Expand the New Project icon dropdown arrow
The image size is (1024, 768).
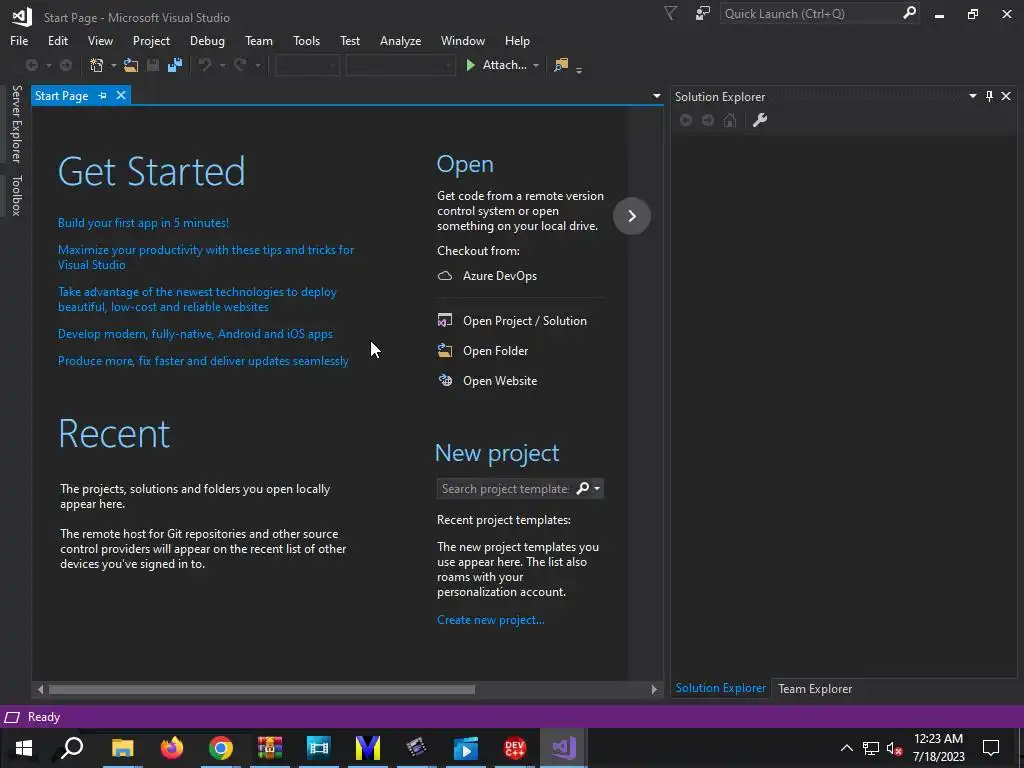pyautogui.click(x=113, y=65)
